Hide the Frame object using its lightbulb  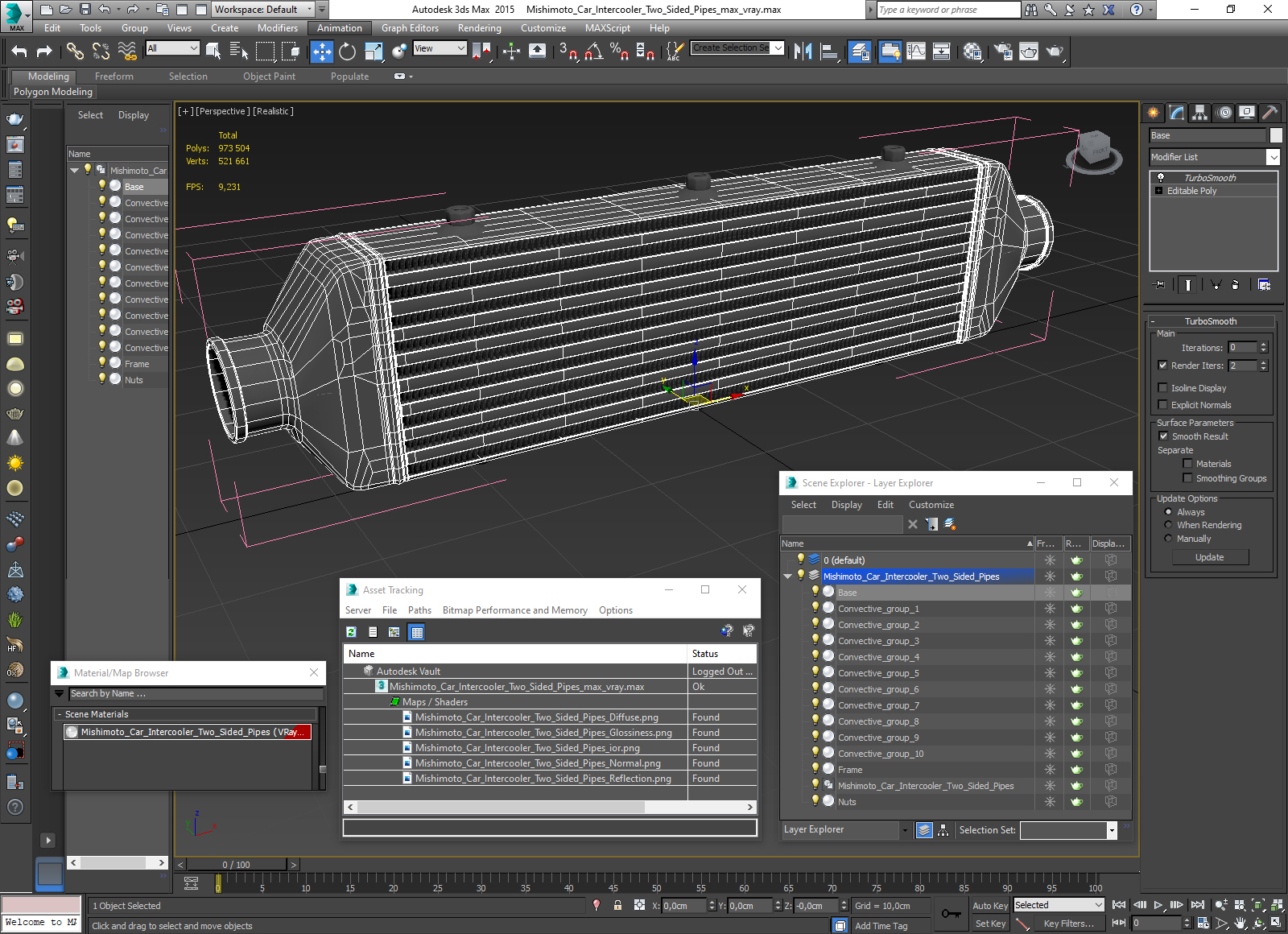click(815, 769)
